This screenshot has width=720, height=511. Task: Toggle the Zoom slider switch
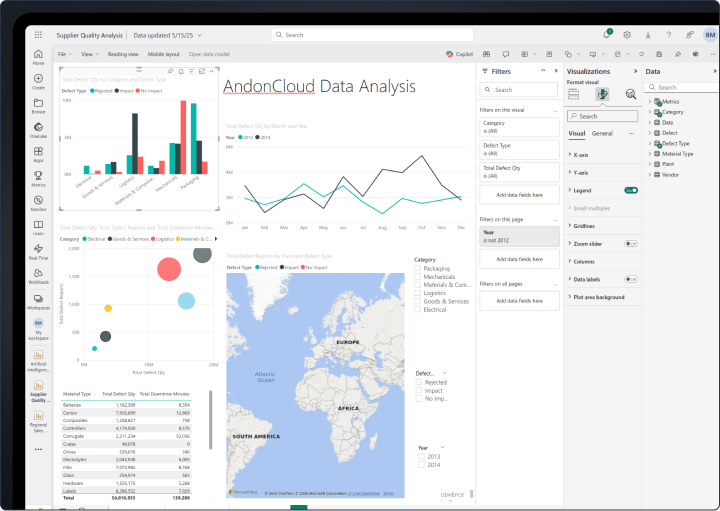(631, 243)
